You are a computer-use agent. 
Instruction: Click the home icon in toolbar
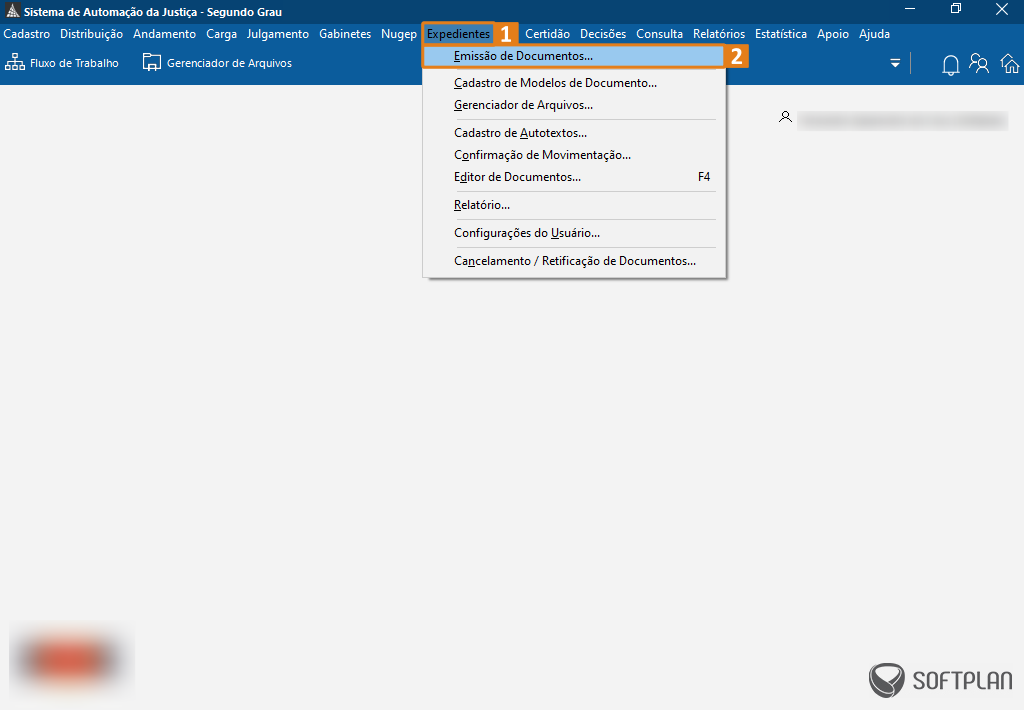[x=1010, y=64]
